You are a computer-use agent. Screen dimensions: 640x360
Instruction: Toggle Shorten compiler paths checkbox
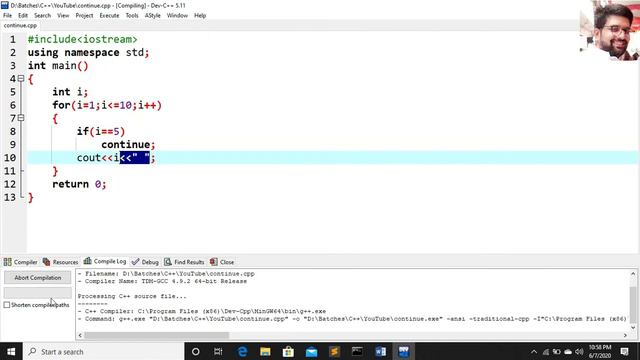pos(7,305)
